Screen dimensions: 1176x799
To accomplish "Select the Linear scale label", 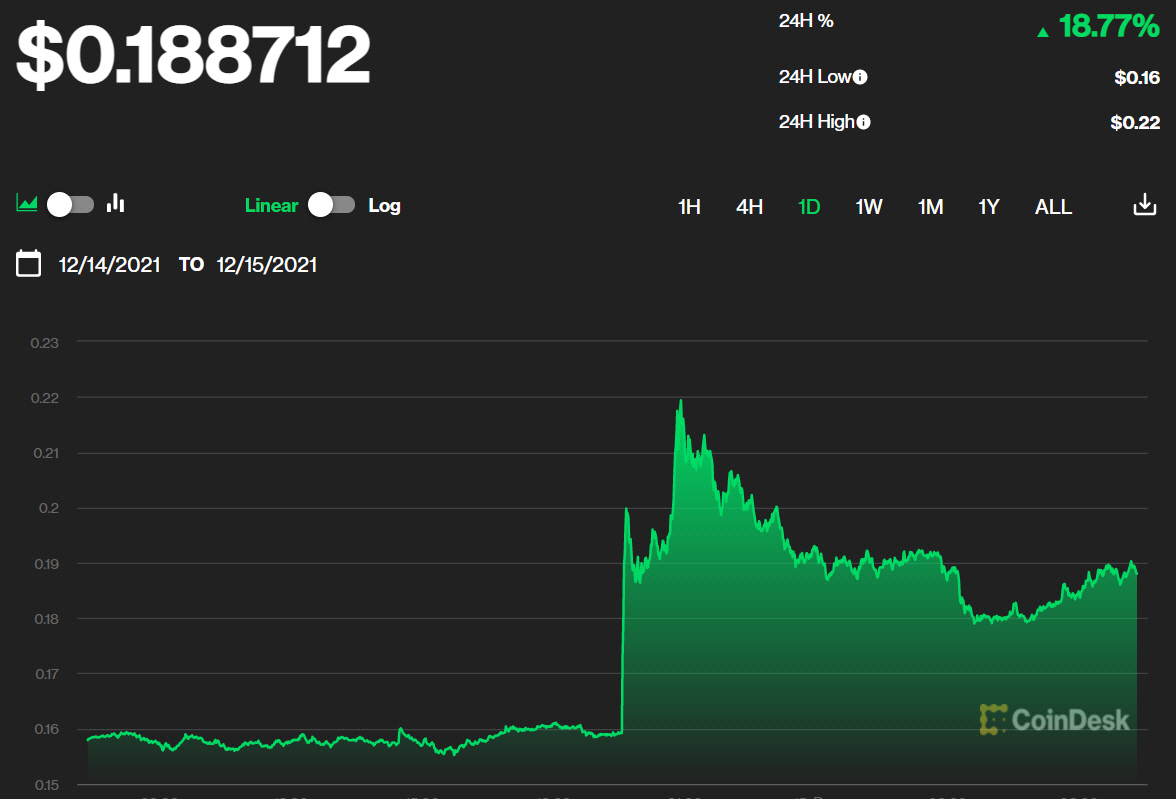I will click(271, 206).
